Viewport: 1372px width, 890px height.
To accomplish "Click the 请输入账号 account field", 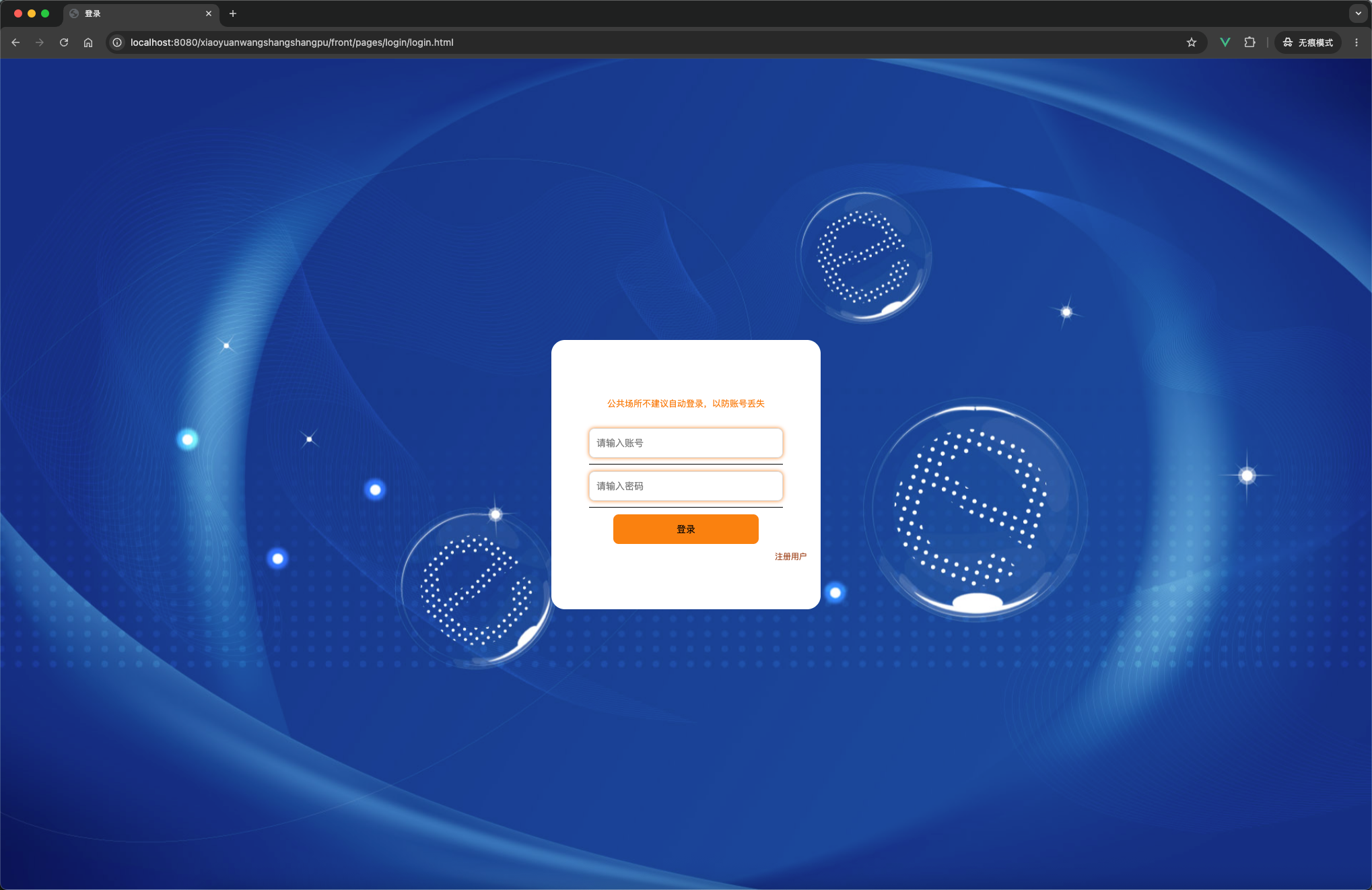I will coord(686,443).
